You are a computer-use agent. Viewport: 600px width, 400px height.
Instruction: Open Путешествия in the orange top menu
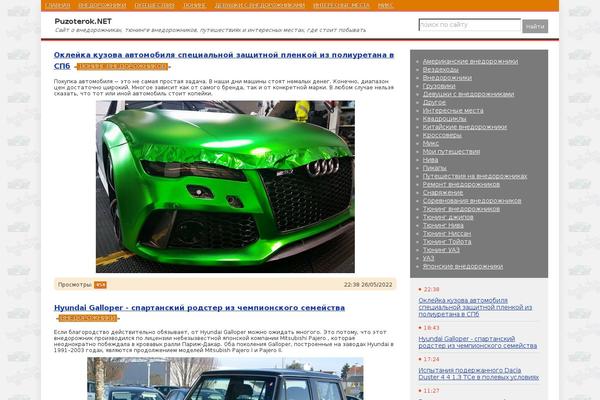point(155,5)
